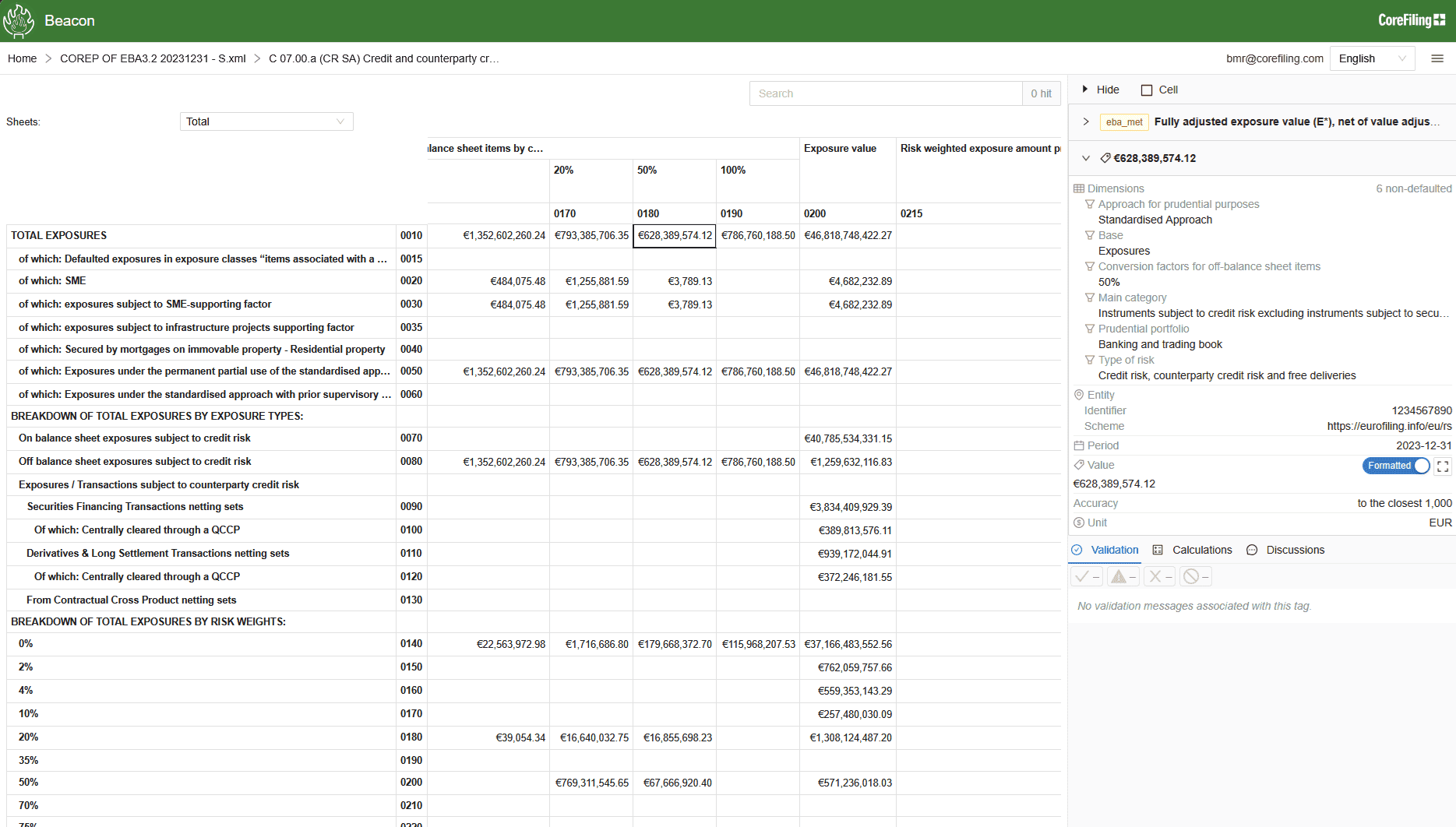
Task: Select cell €16,855,698.23 in 20% row
Action: (x=675, y=737)
